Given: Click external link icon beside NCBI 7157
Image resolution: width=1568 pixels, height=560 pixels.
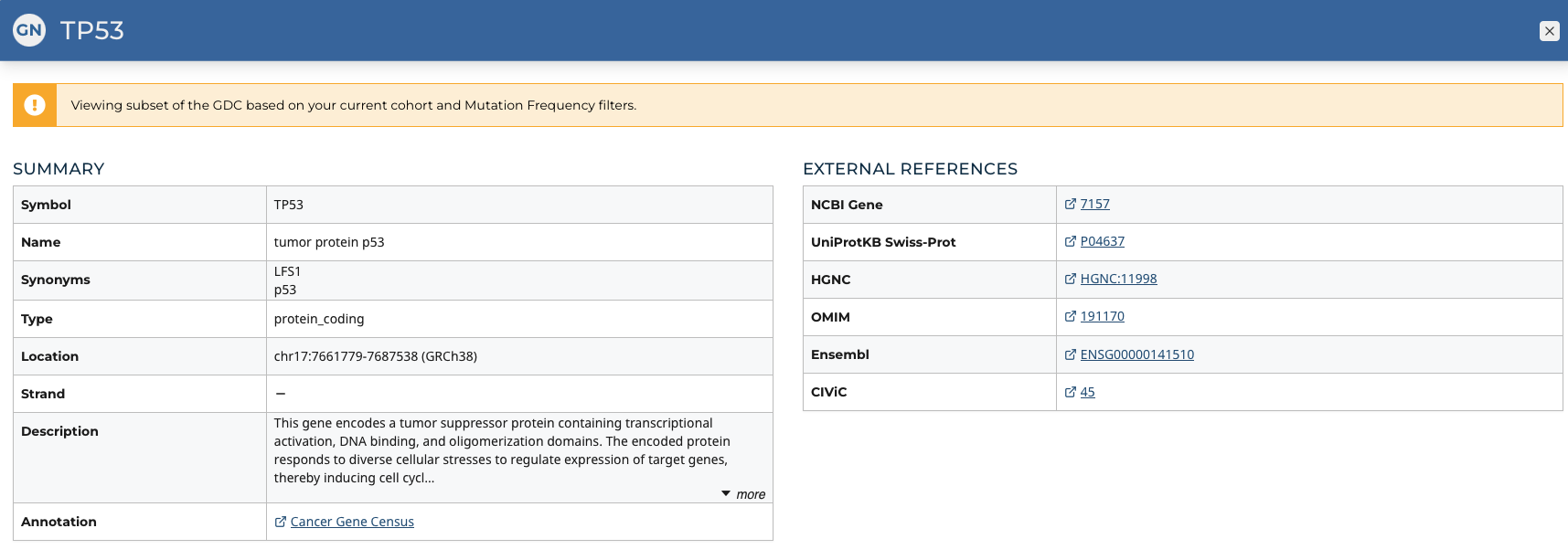Looking at the screenshot, I should (x=1071, y=204).
